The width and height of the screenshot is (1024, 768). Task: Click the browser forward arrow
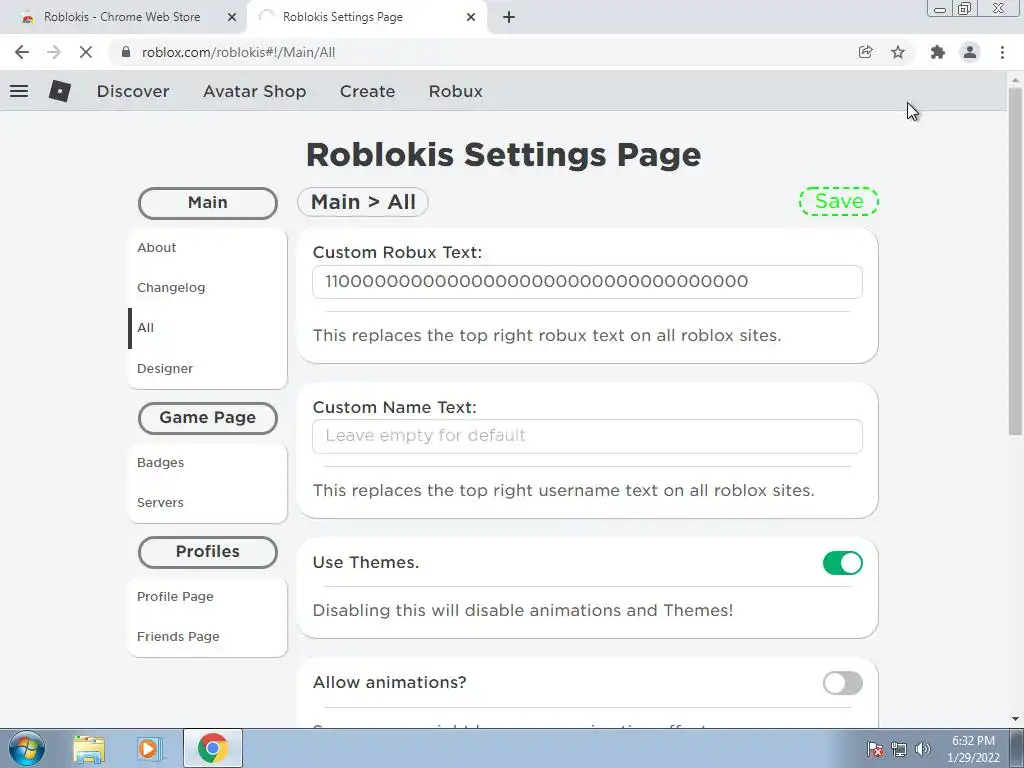coord(54,52)
